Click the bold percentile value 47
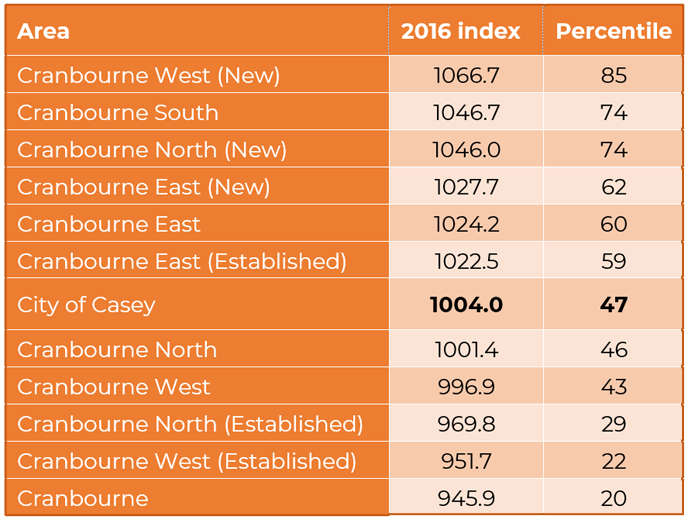The image size is (692, 523). (x=613, y=305)
